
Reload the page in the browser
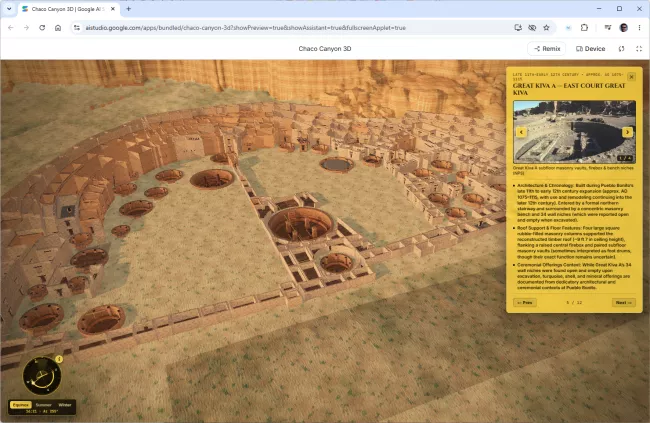[x=42, y=28]
